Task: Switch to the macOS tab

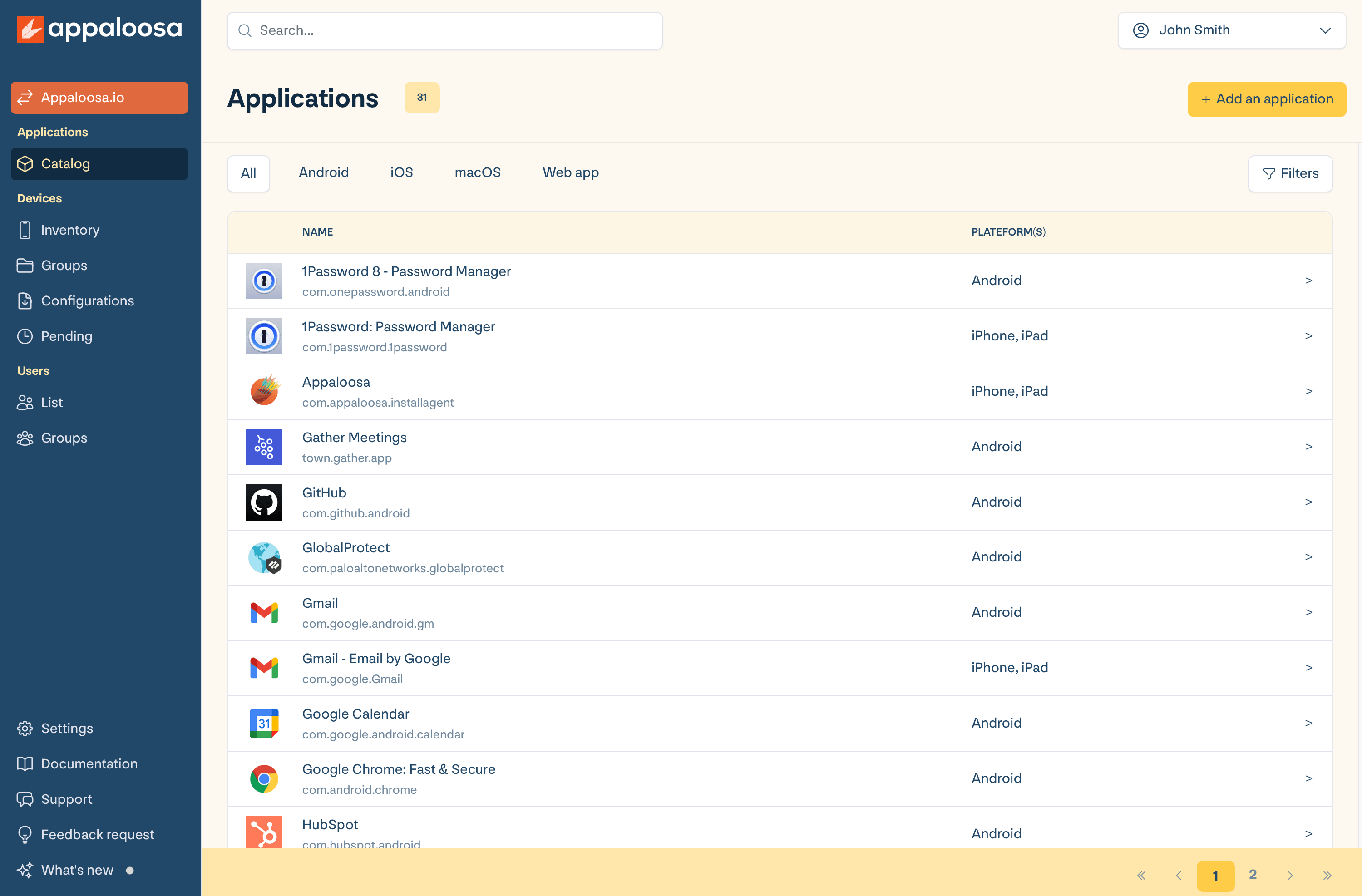Action: coord(478,172)
